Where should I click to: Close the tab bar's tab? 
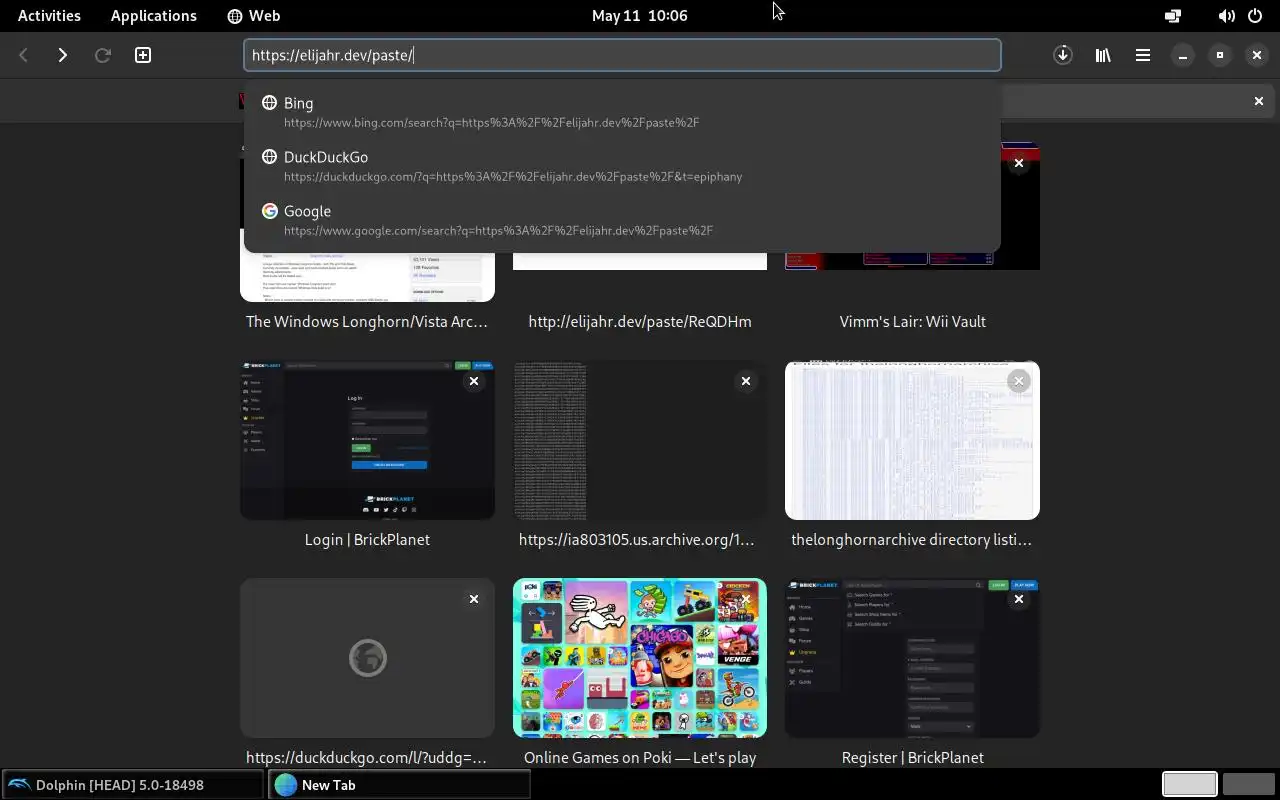[x=1259, y=101]
